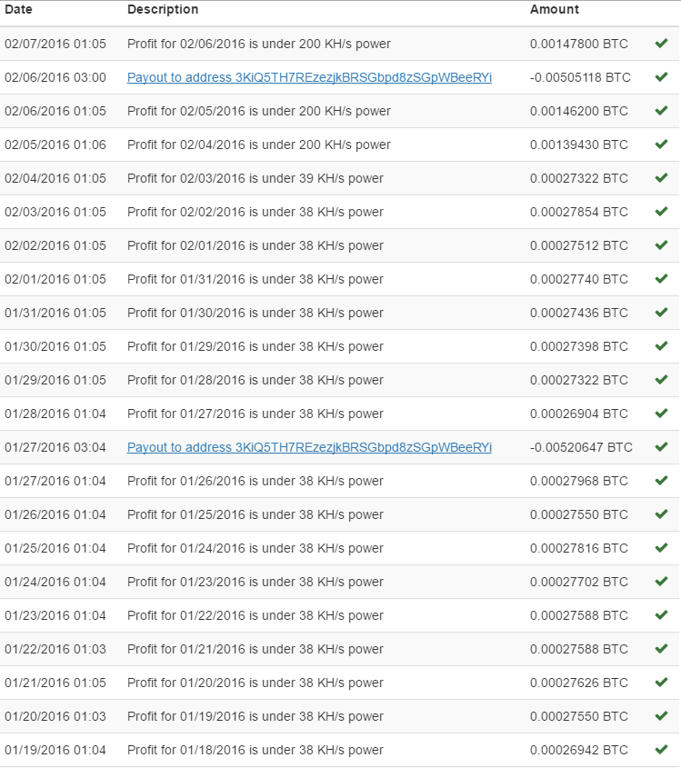Click checkmark for 0.00146200 BTC row

[x=661, y=111]
